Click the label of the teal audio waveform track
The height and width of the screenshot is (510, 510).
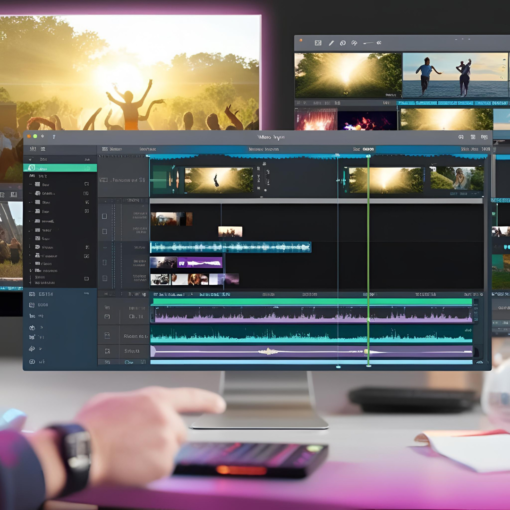point(135,336)
